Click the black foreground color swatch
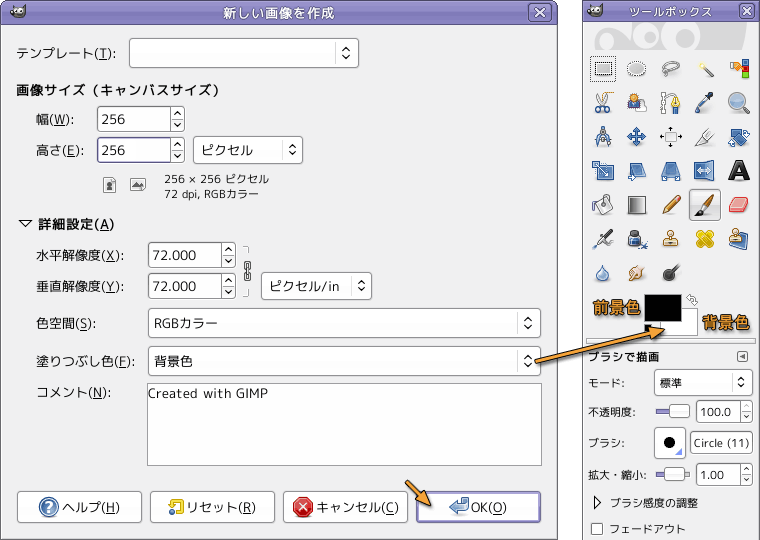The width and height of the screenshot is (760, 540). pos(663,308)
